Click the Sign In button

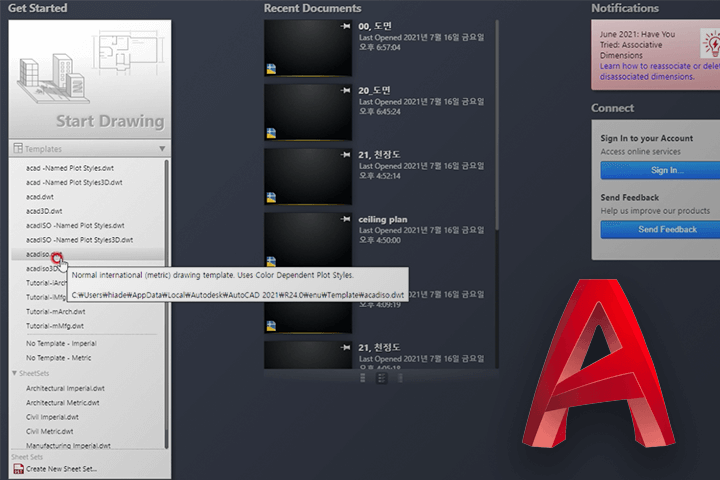click(660, 170)
